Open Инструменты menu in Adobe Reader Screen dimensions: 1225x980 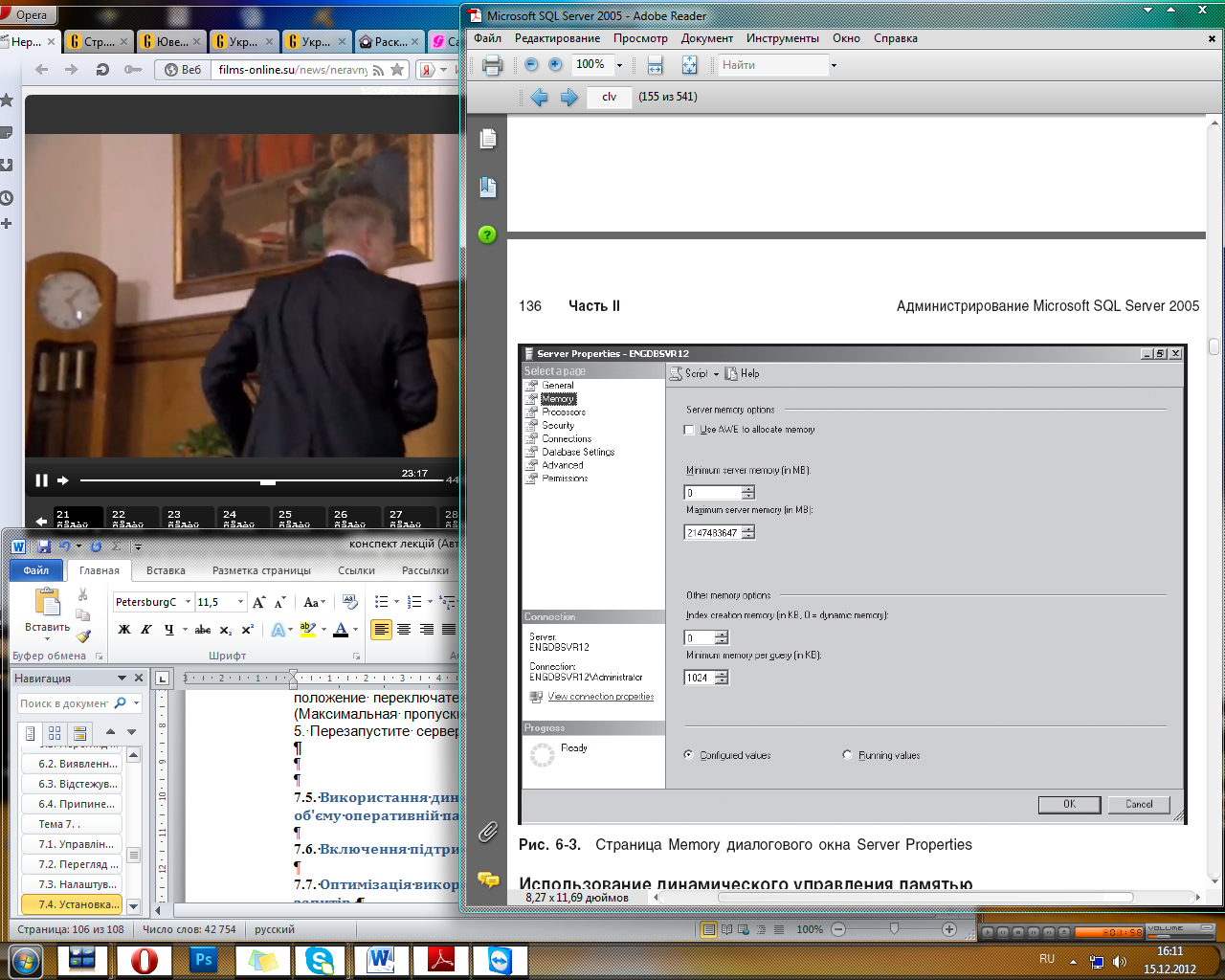(x=783, y=38)
